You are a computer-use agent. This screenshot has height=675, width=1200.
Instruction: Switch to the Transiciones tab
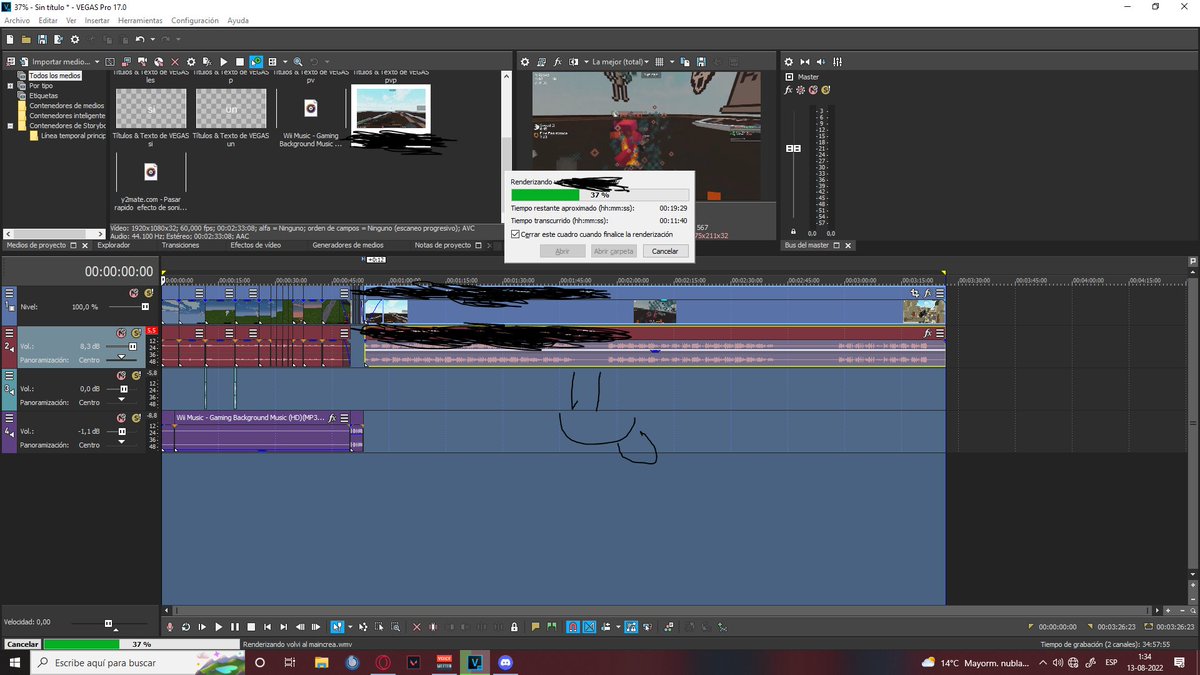pos(180,245)
